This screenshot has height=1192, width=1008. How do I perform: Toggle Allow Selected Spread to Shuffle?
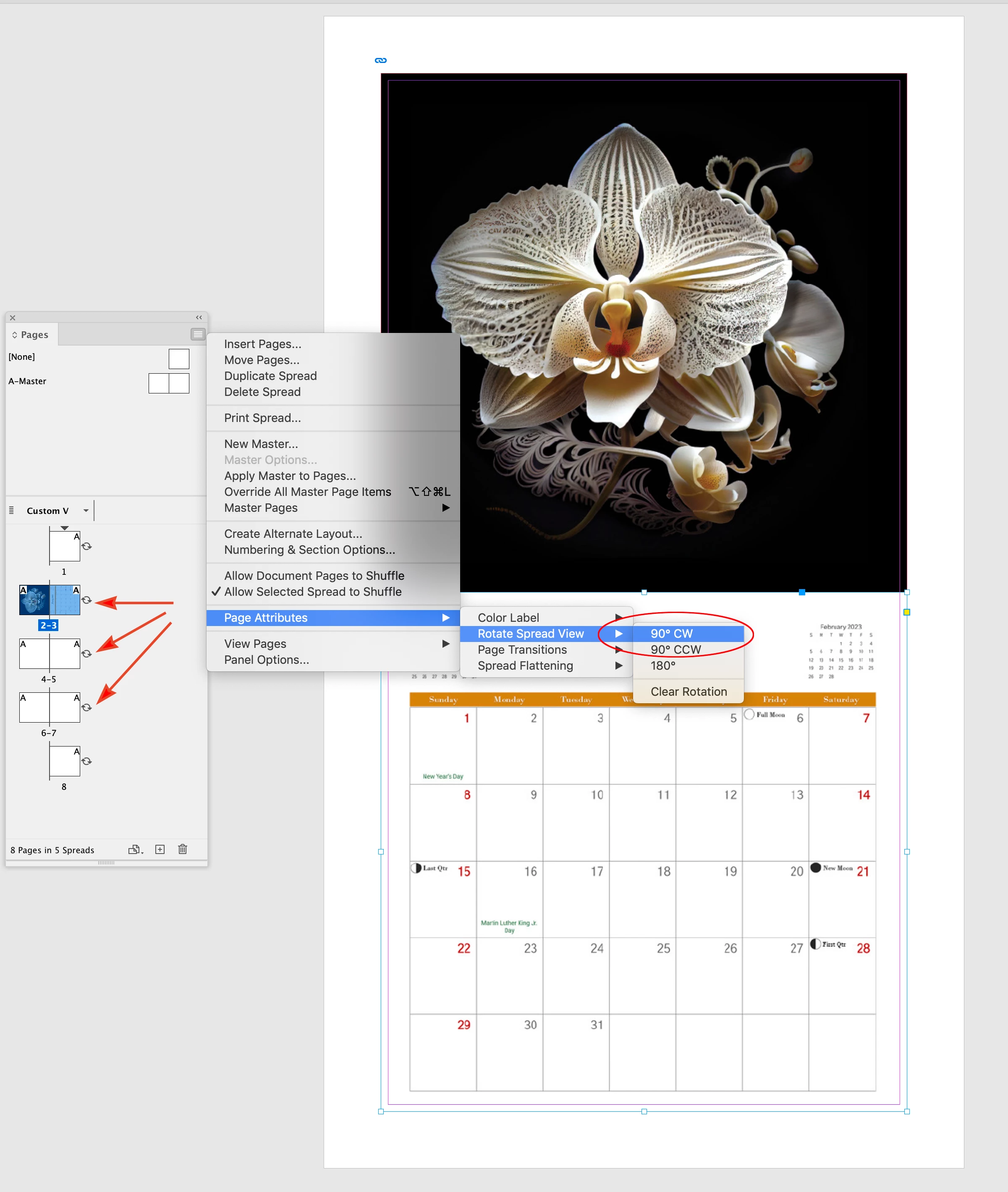coord(313,592)
